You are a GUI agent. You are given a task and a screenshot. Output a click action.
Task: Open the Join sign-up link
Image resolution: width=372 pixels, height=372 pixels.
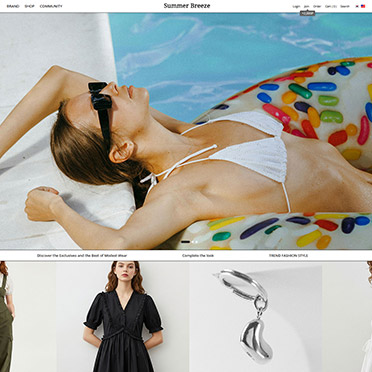tap(307, 6)
